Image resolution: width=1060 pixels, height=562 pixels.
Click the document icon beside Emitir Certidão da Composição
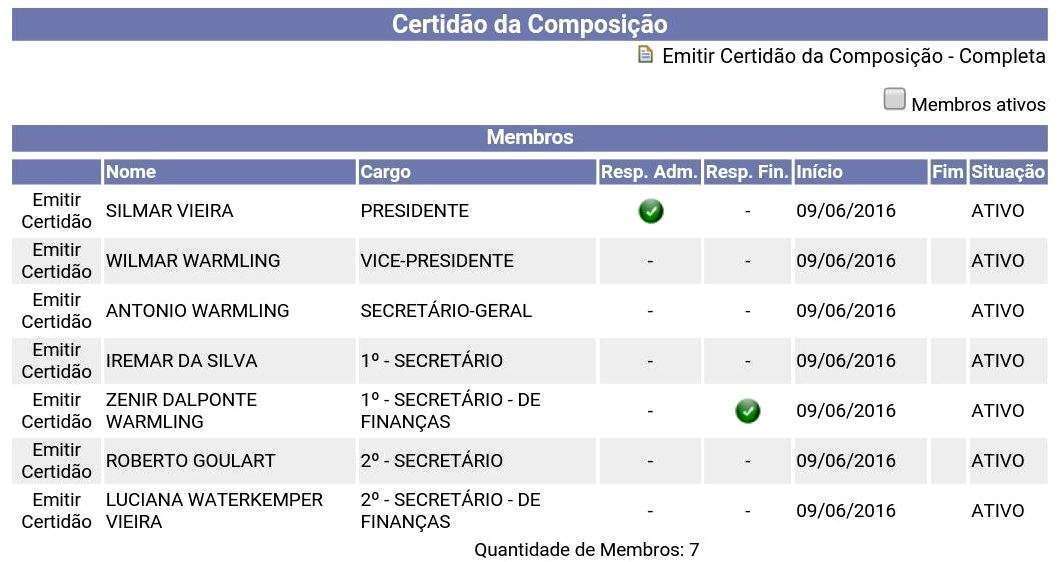646,54
